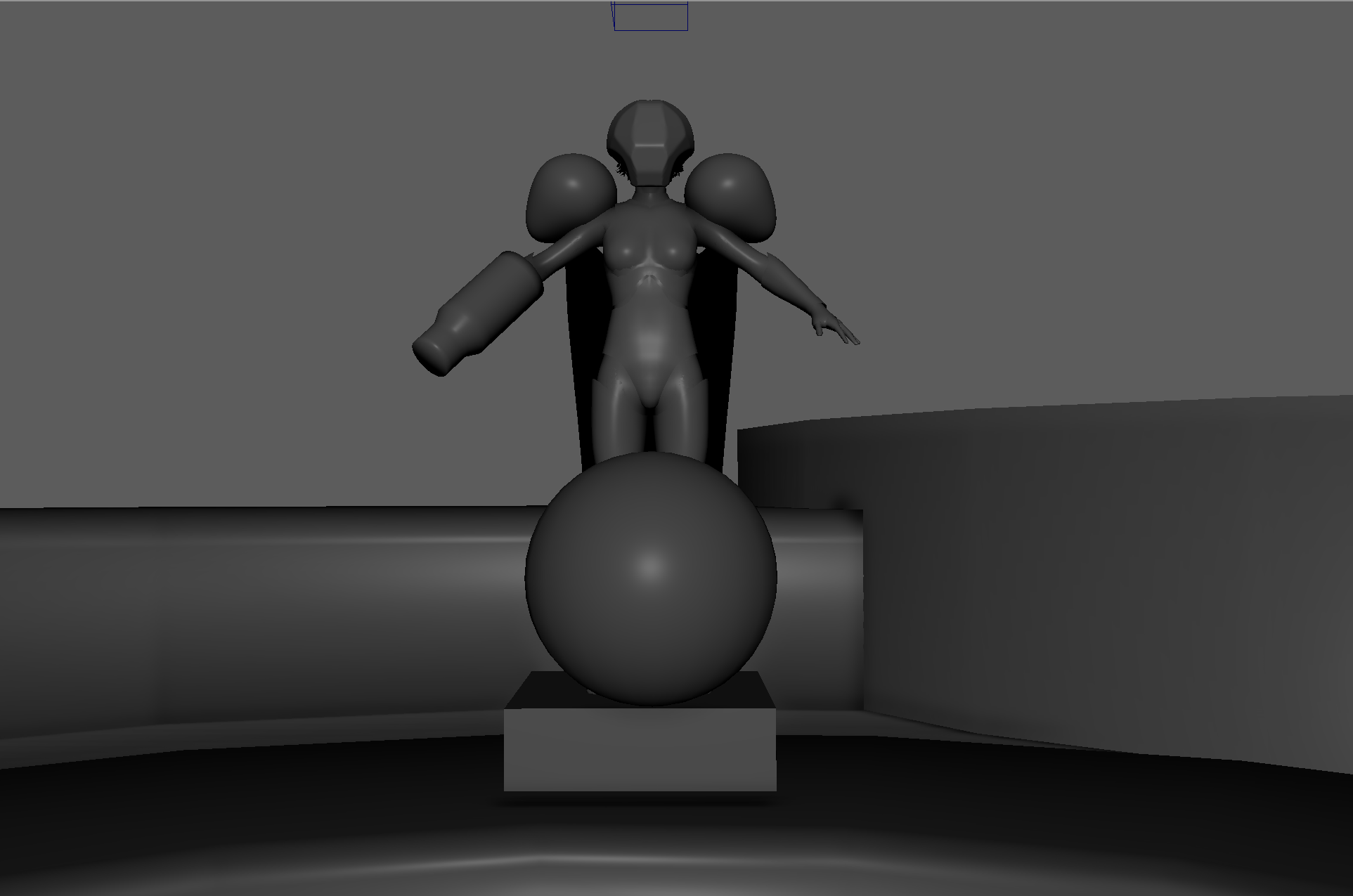Select the short pipe segment right of sphere
Image resolution: width=1353 pixels, height=896 pixels.
coord(819,604)
